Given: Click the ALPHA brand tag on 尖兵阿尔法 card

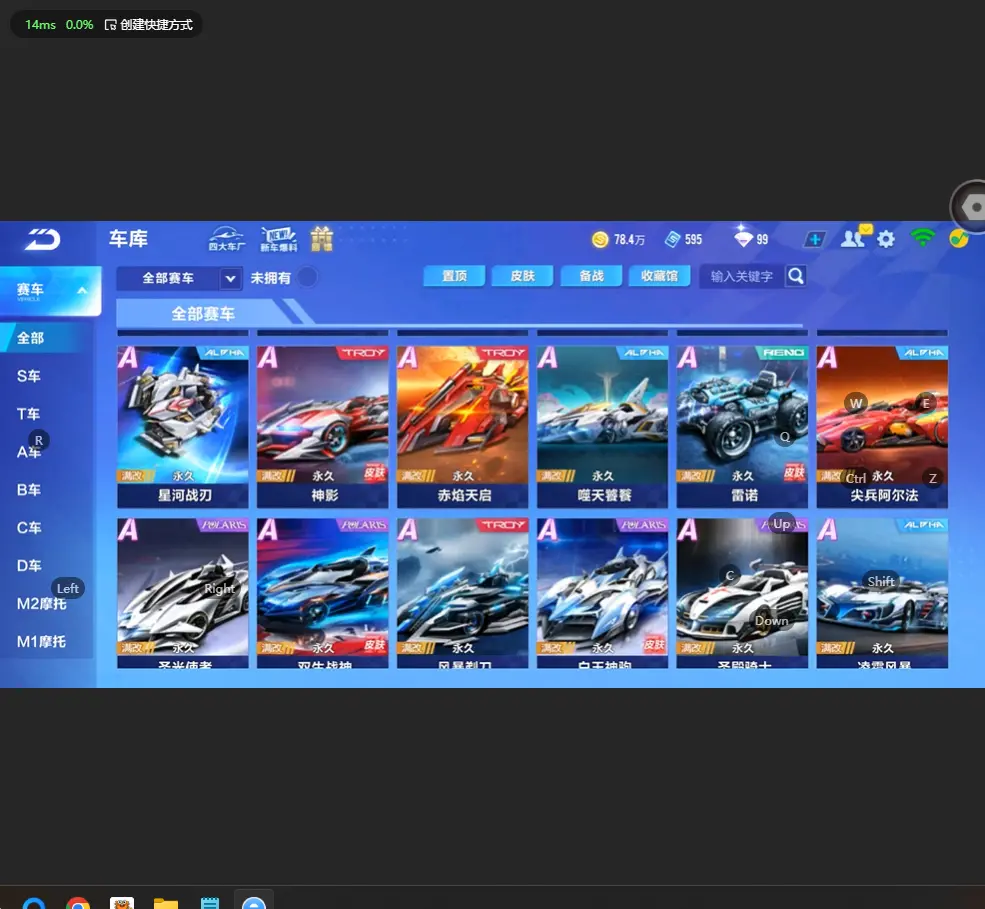Looking at the screenshot, I should [x=924, y=353].
